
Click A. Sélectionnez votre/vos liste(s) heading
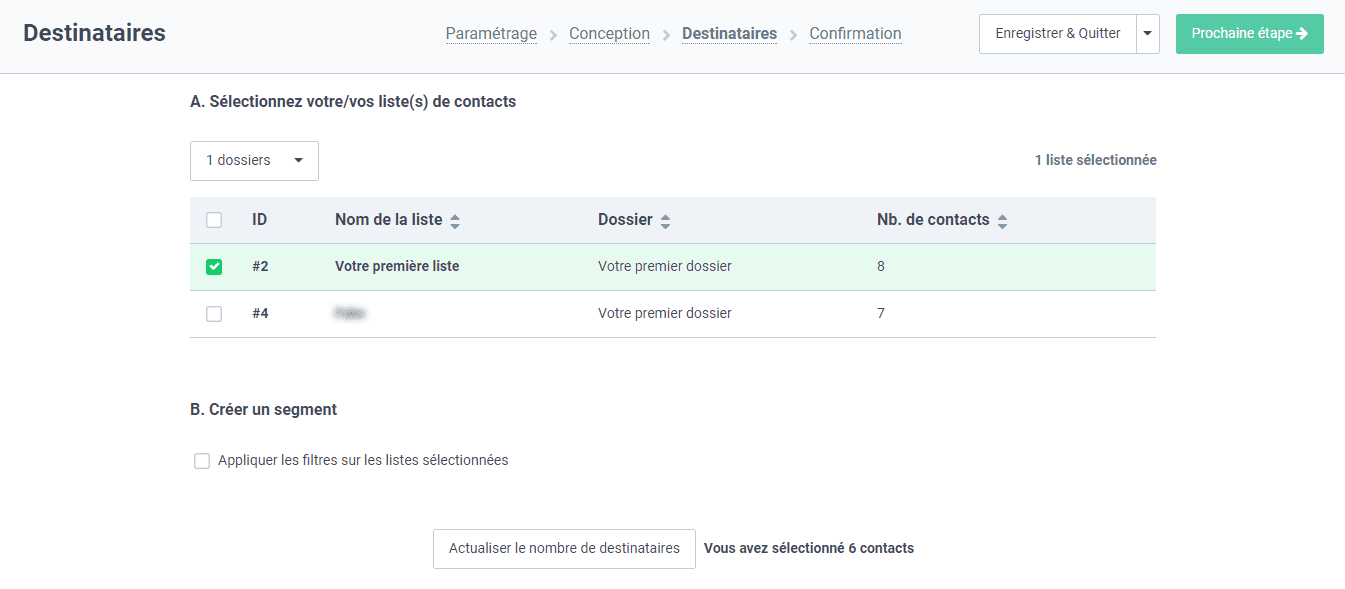tap(353, 102)
